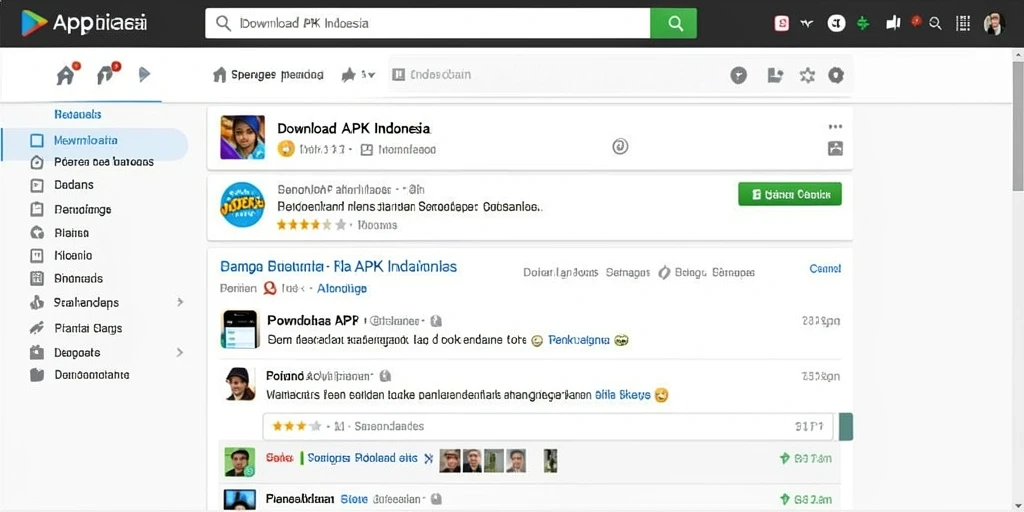1024x512 pixels.
Task: Click the dark gear-like icon in toolbar right
Action: coord(836,75)
